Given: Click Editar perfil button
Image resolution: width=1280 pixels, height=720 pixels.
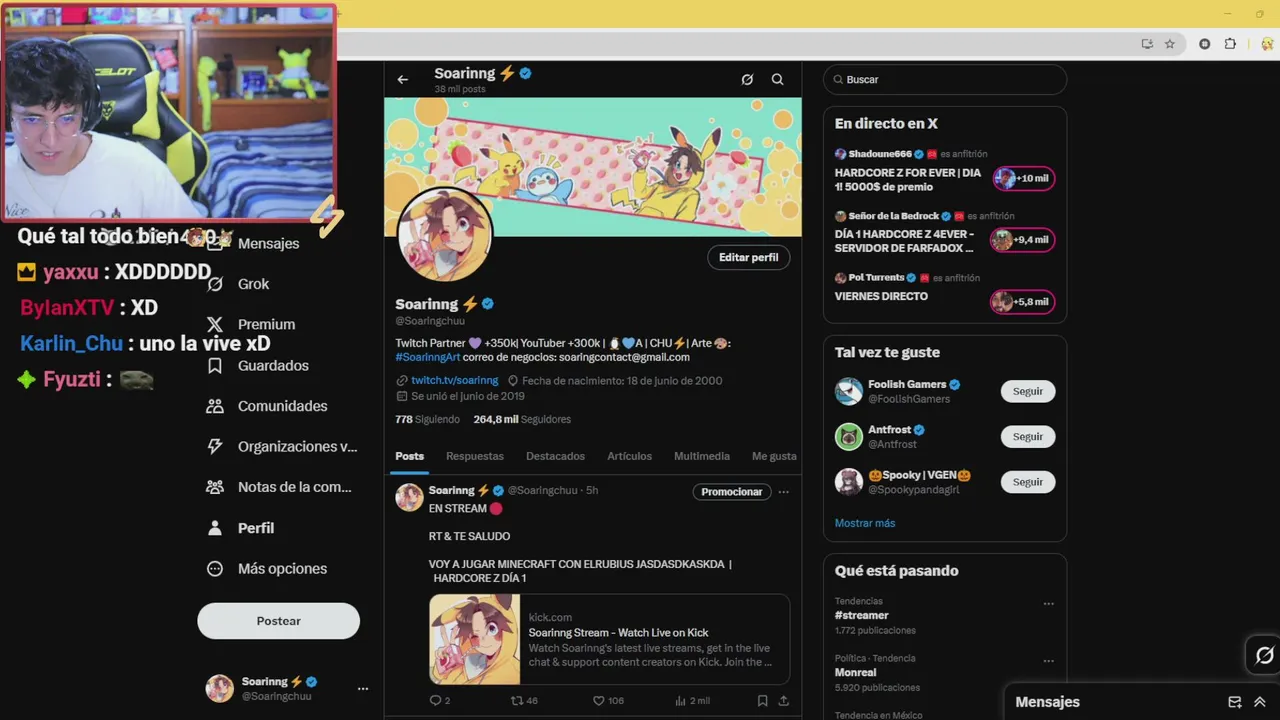Looking at the screenshot, I should pos(748,257).
